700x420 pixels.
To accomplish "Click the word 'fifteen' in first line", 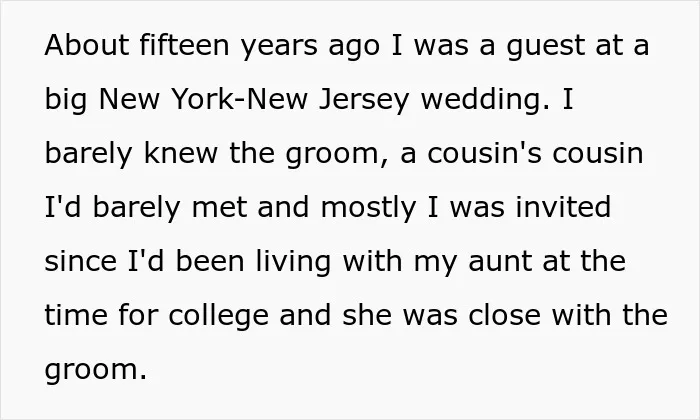I will pos(184,45).
